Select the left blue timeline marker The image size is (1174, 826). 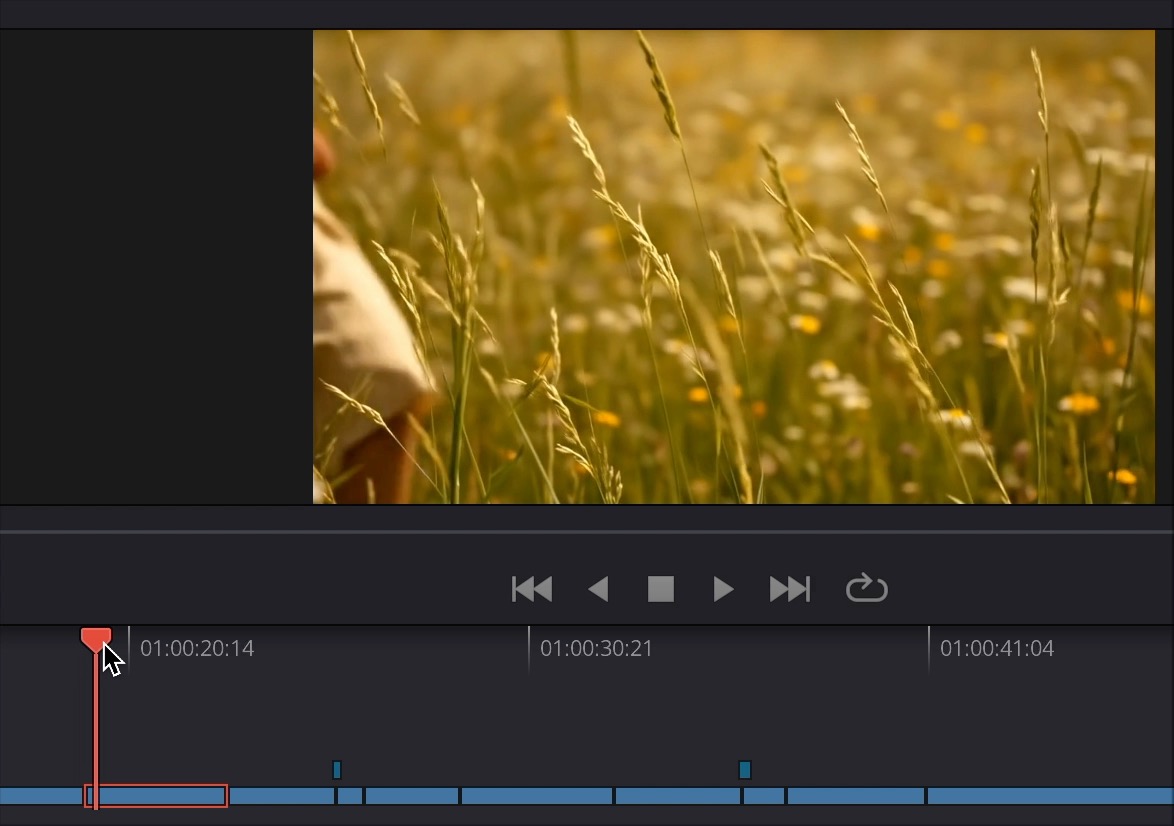(x=337, y=769)
